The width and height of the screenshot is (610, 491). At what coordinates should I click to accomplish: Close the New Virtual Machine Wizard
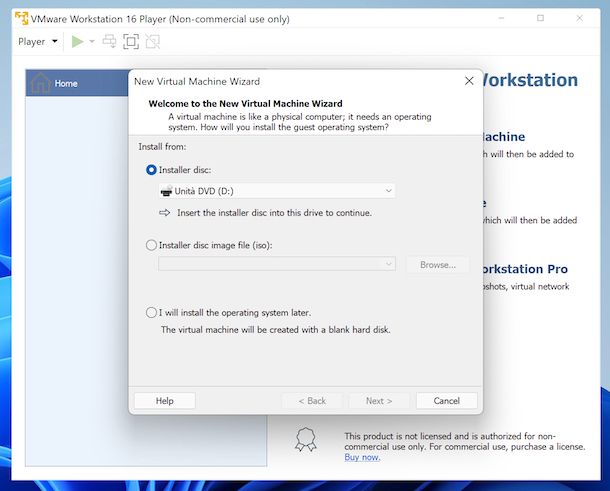469,81
